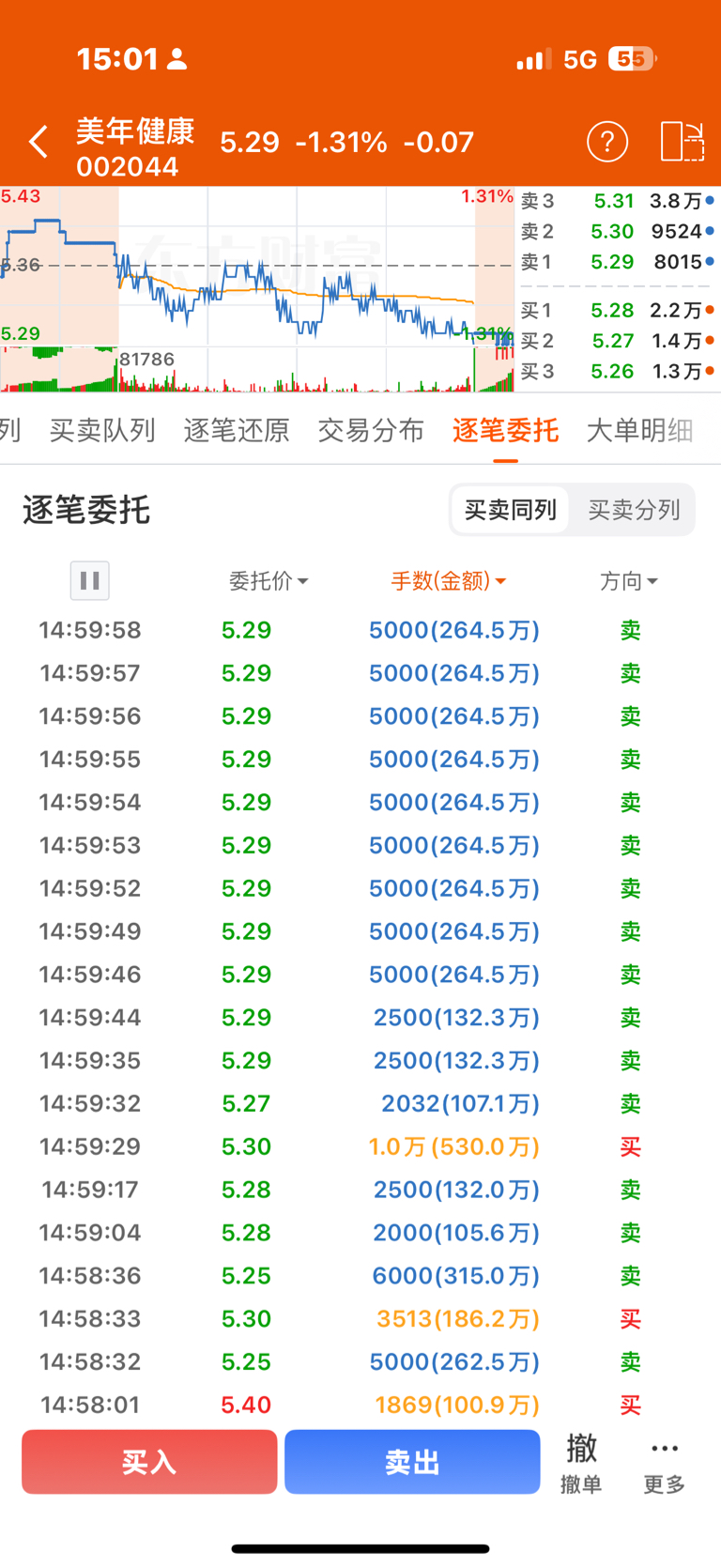This screenshot has height=1568, width=721.
Task: Tap the -1.31% change in header
Action: pyautogui.click(x=341, y=142)
